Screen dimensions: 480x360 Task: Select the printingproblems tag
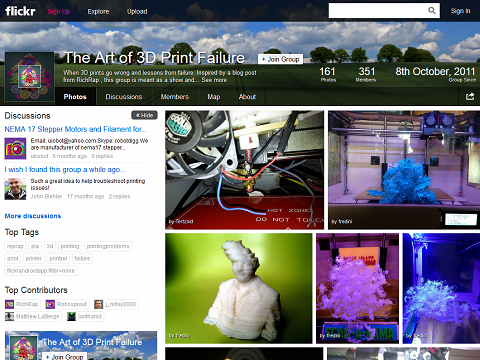click(108, 246)
